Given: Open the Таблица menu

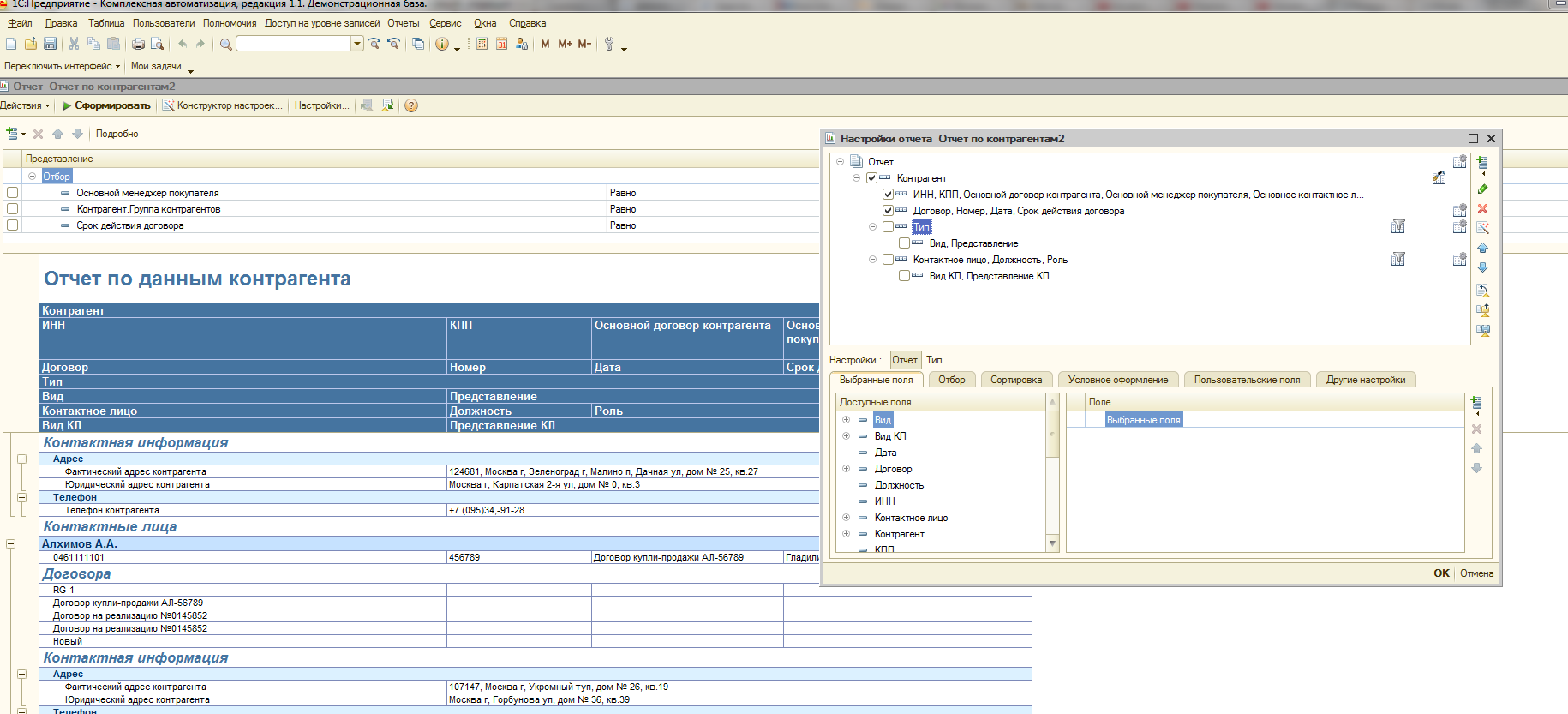Looking at the screenshot, I should click(106, 23).
